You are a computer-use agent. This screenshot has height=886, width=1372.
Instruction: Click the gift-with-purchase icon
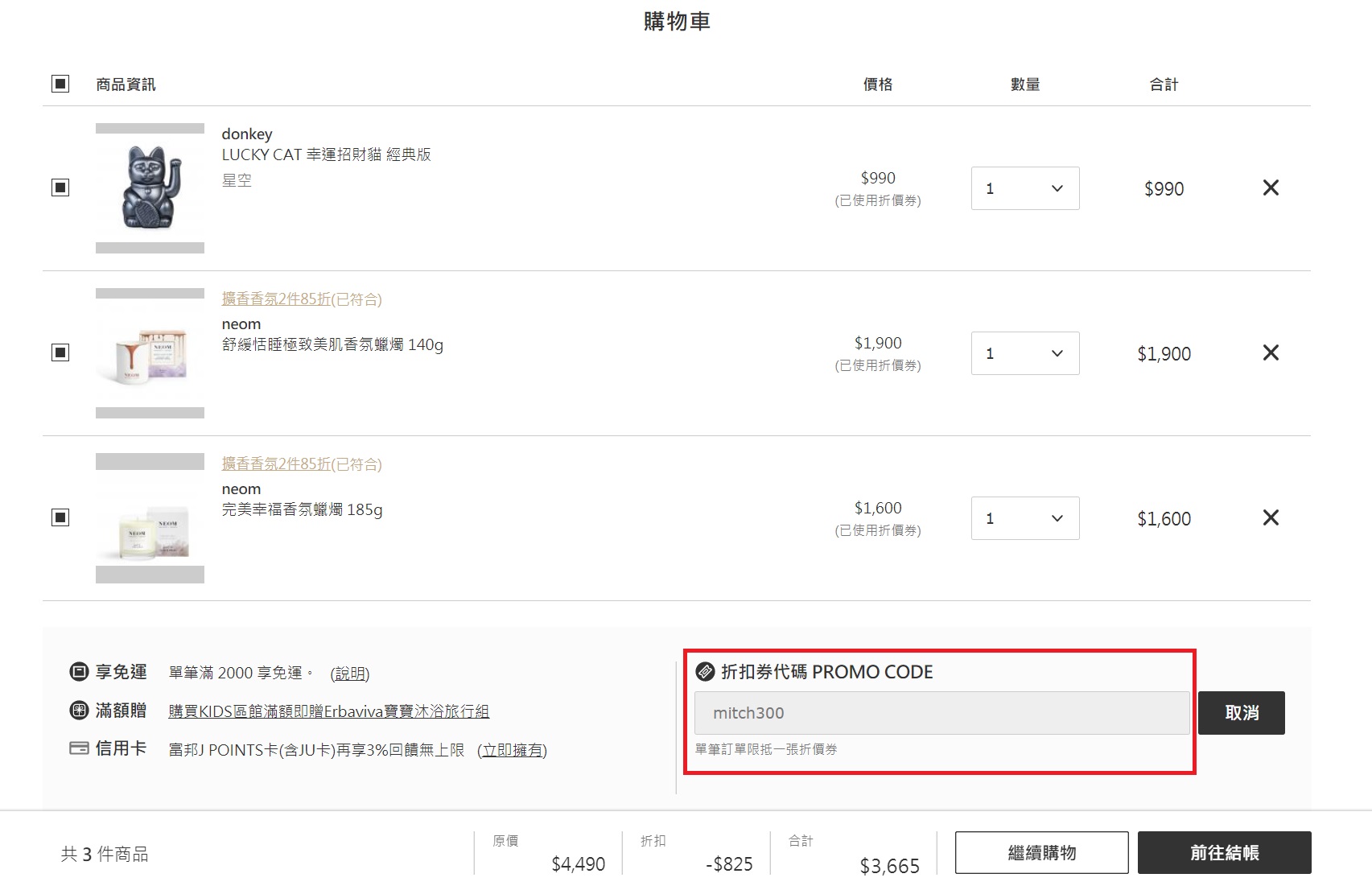click(79, 710)
